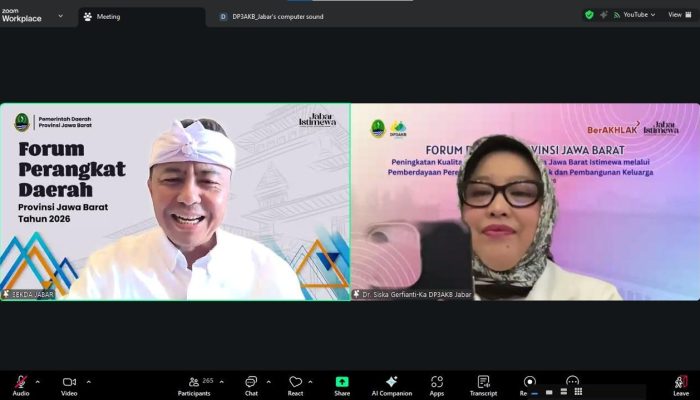Image resolution: width=700 pixels, height=400 pixels.
Task: Expand the Chat options caret
Action: pyautogui.click(x=268, y=382)
